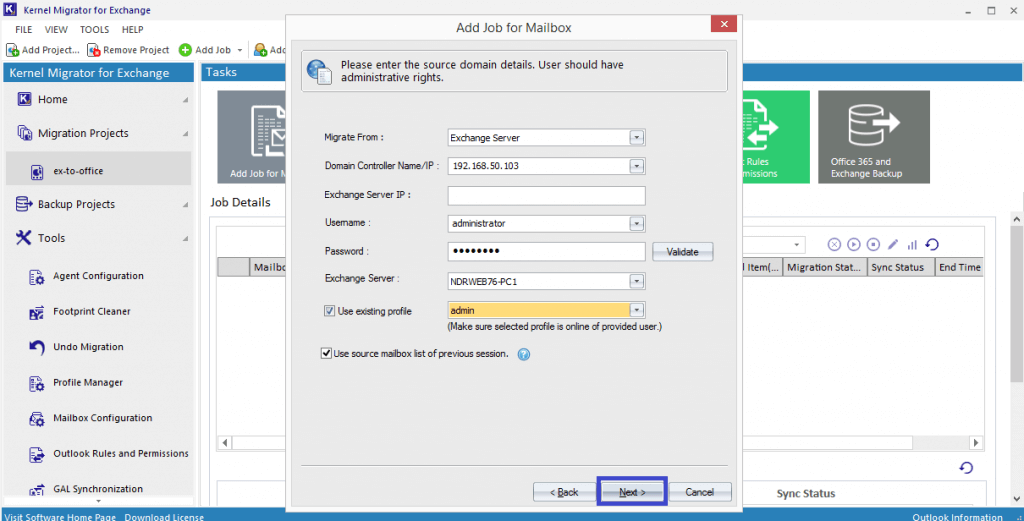
Task: Close the Add Job for Mailbox dialog
Action: (x=724, y=24)
